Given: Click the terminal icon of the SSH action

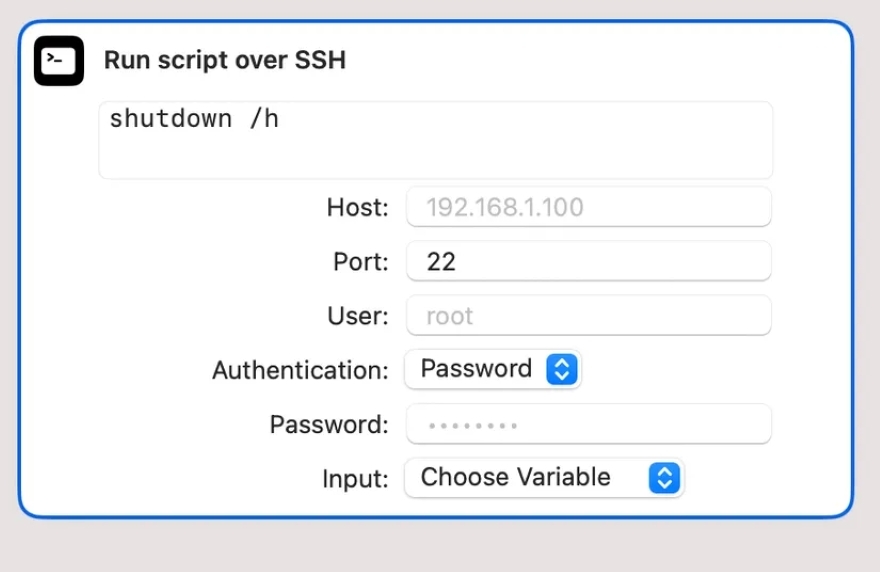Looking at the screenshot, I should coord(59,60).
